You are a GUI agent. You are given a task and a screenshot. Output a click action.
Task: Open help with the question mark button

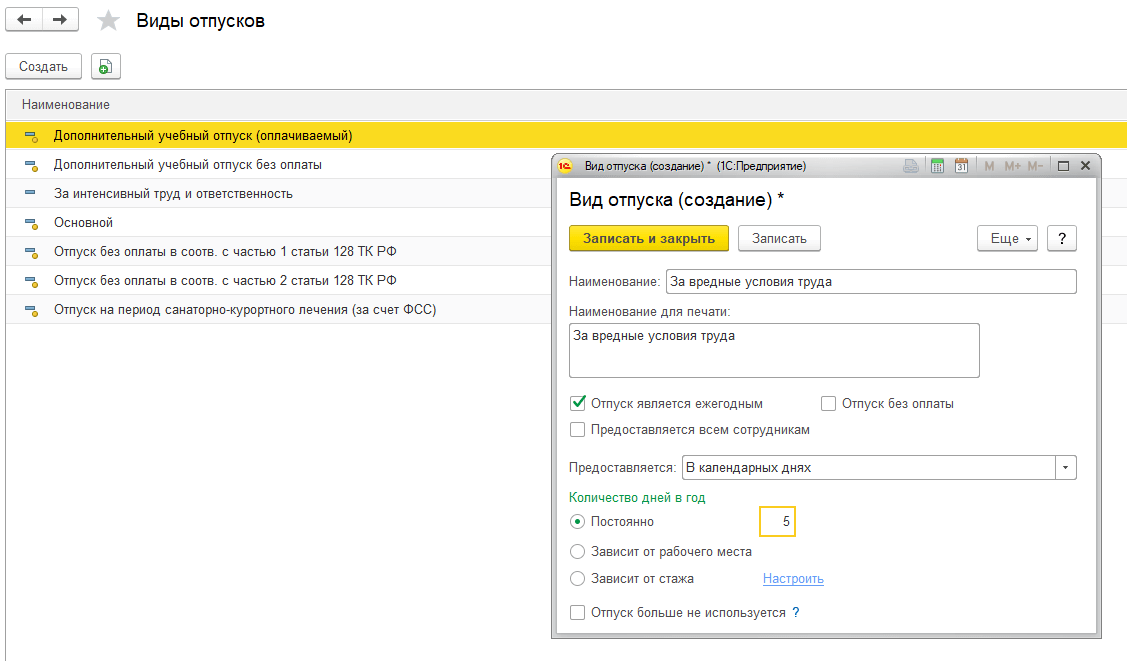pyautogui.click(x=1061, y=238)
